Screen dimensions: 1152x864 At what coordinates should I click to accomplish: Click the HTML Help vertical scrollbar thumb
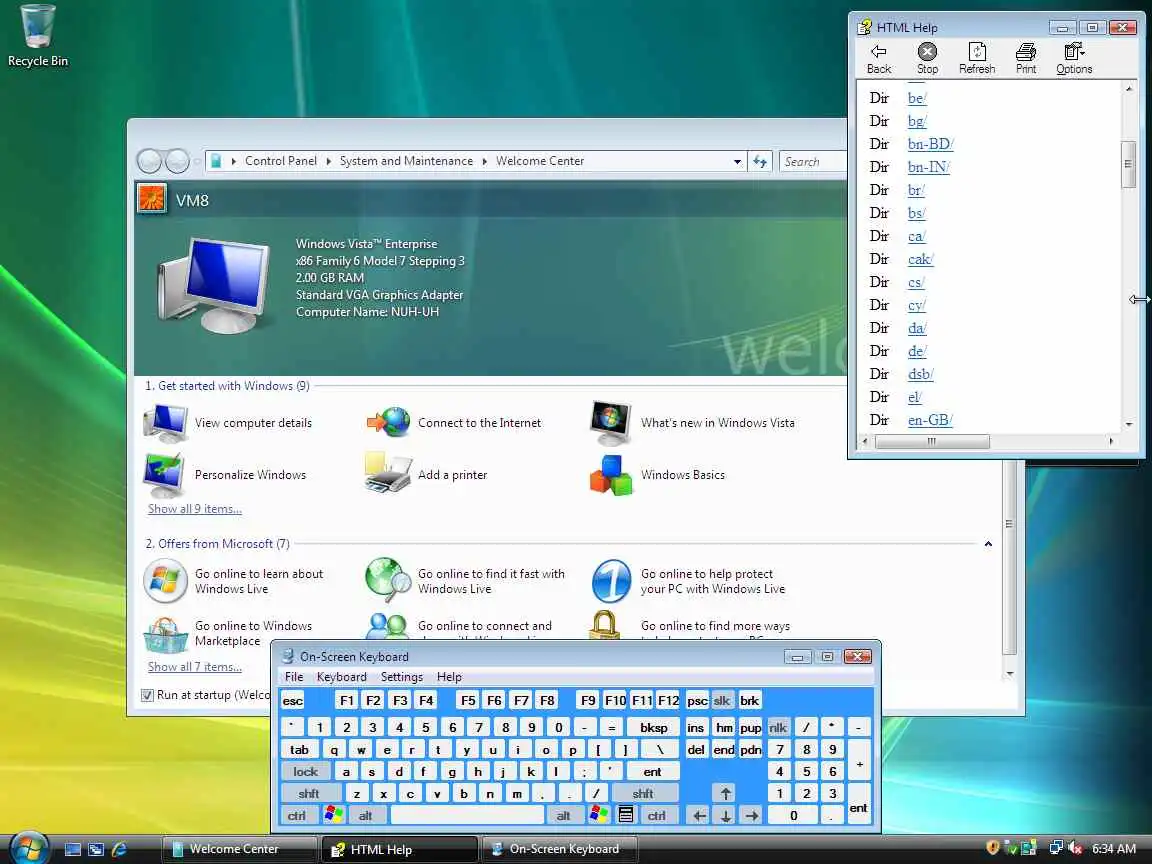pyautogui.click(x=1128, y=165)
